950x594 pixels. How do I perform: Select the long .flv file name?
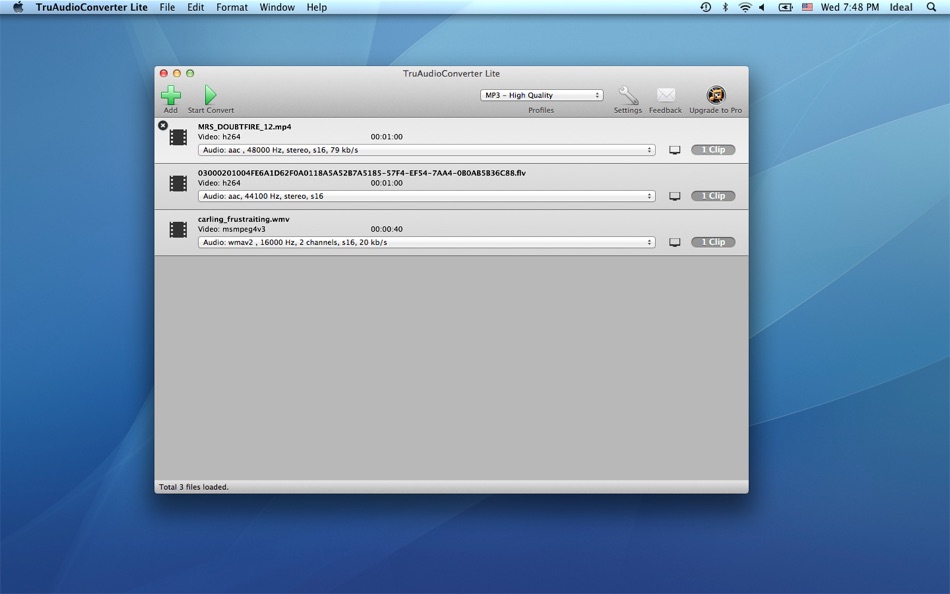[x=362, y=173]
